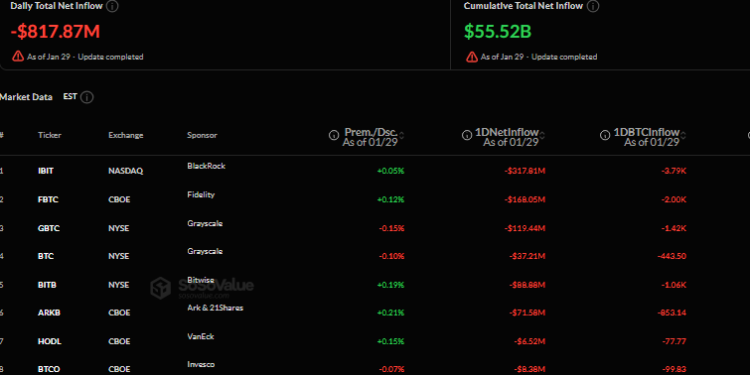Sort by 1DBTCInflow column arrows
The width and height of the screenshot is (750, 375).
(683, 135)
